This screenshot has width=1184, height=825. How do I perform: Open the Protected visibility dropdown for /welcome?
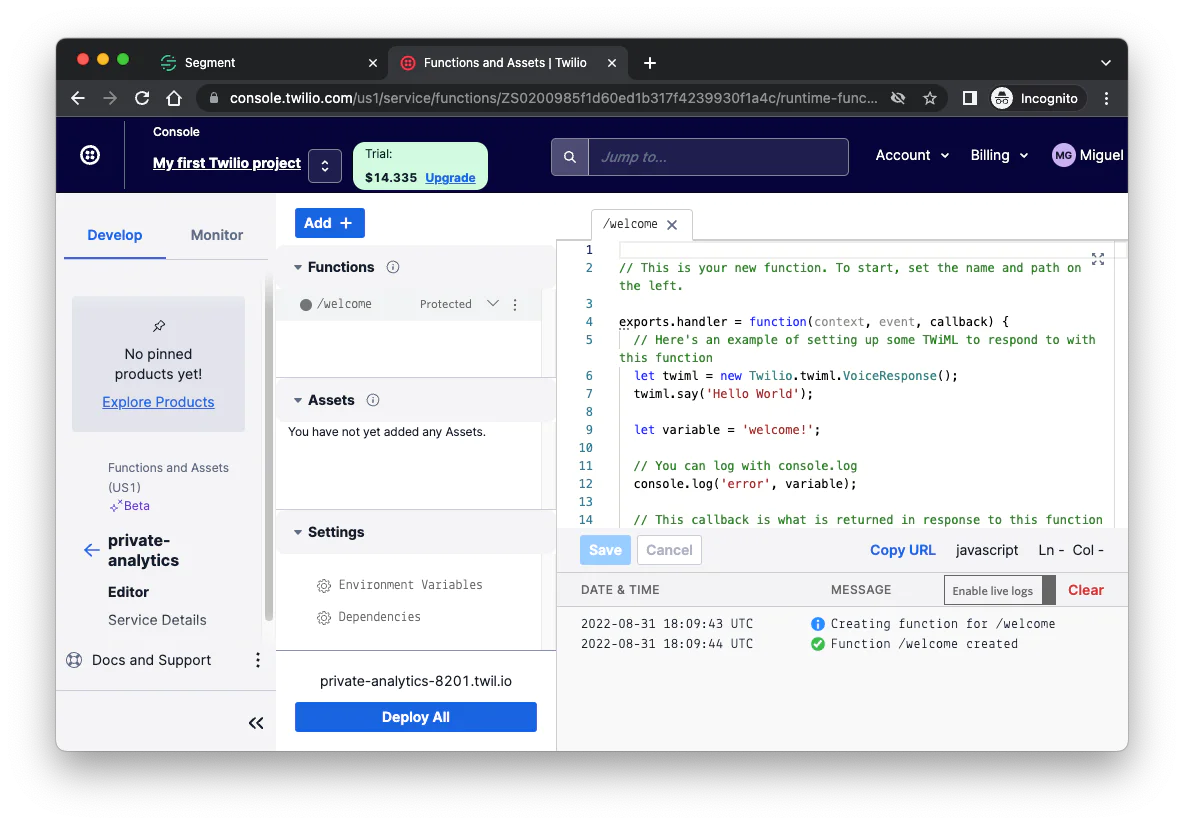(x=492, y=303)
